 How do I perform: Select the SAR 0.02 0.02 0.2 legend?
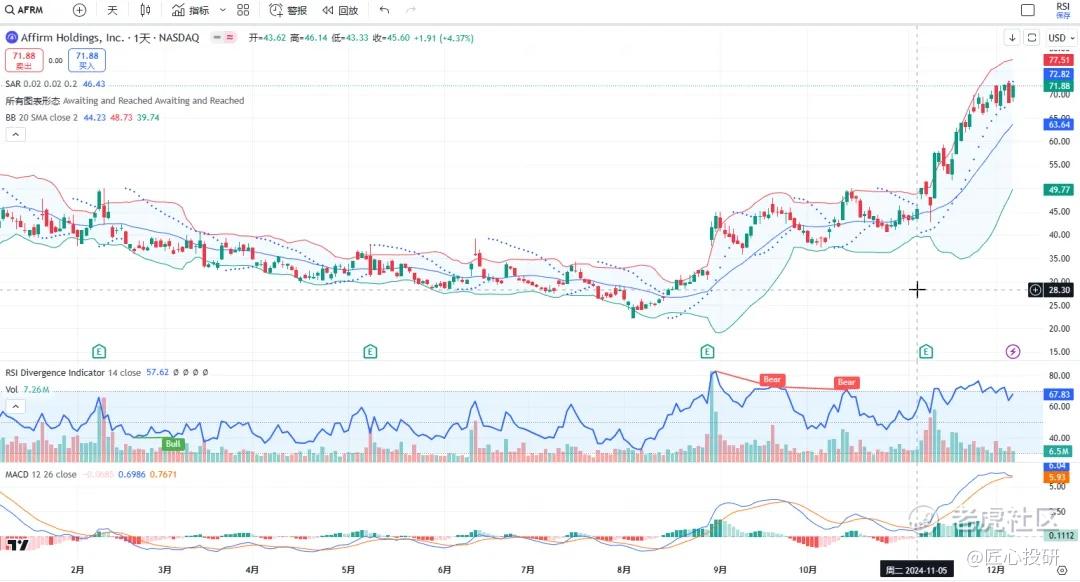coord(41,84)
